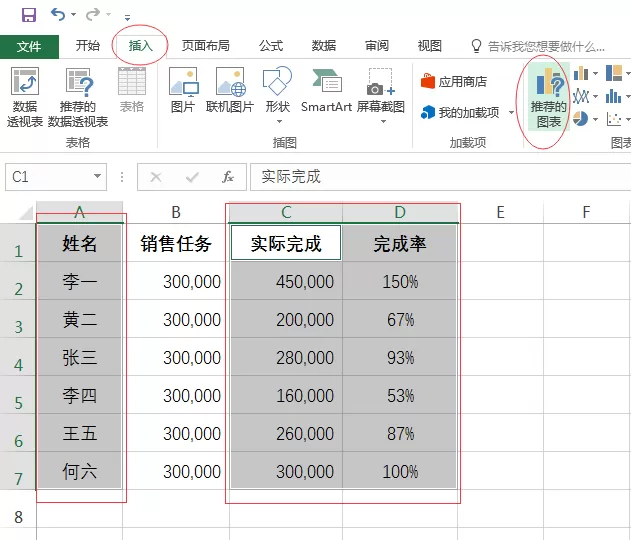Click the insert function fx icon
The width and height of the screenshot is (631, 540).
[x=228, y=177]
